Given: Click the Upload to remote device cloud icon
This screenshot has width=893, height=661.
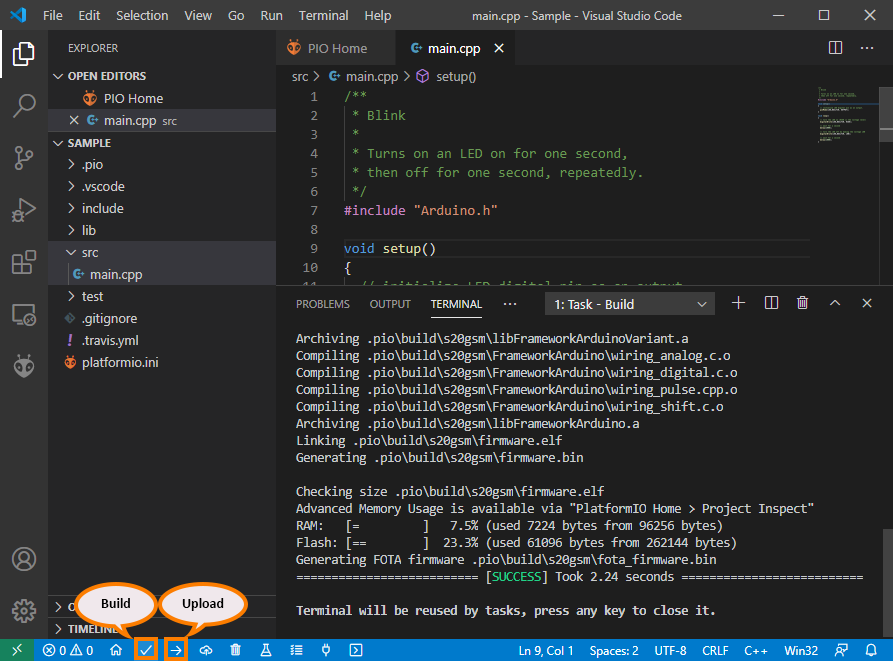Looking at the screenshot, I should [206, 650].
